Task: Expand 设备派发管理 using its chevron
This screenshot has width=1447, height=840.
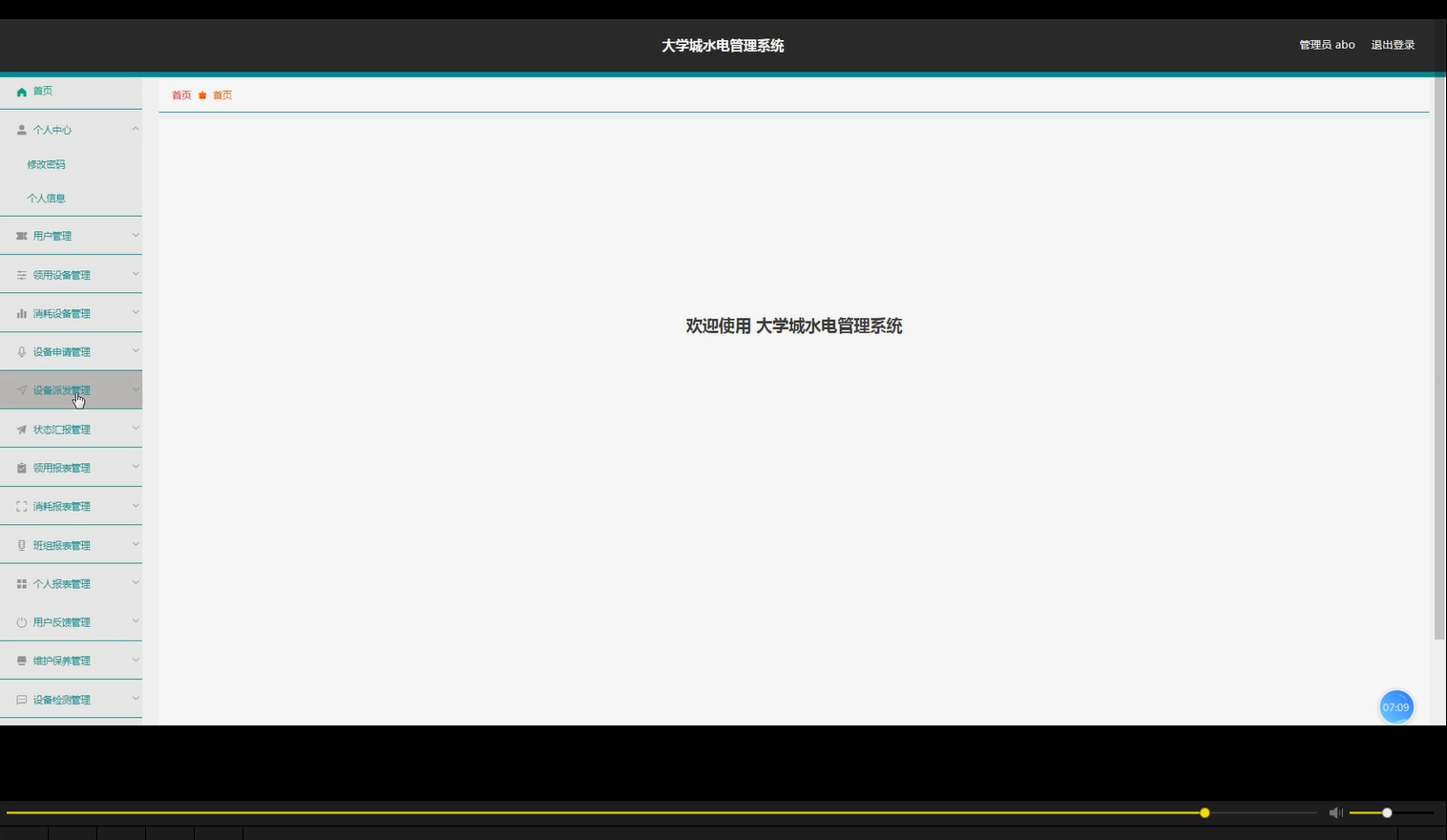Action: tap(136, 389)
